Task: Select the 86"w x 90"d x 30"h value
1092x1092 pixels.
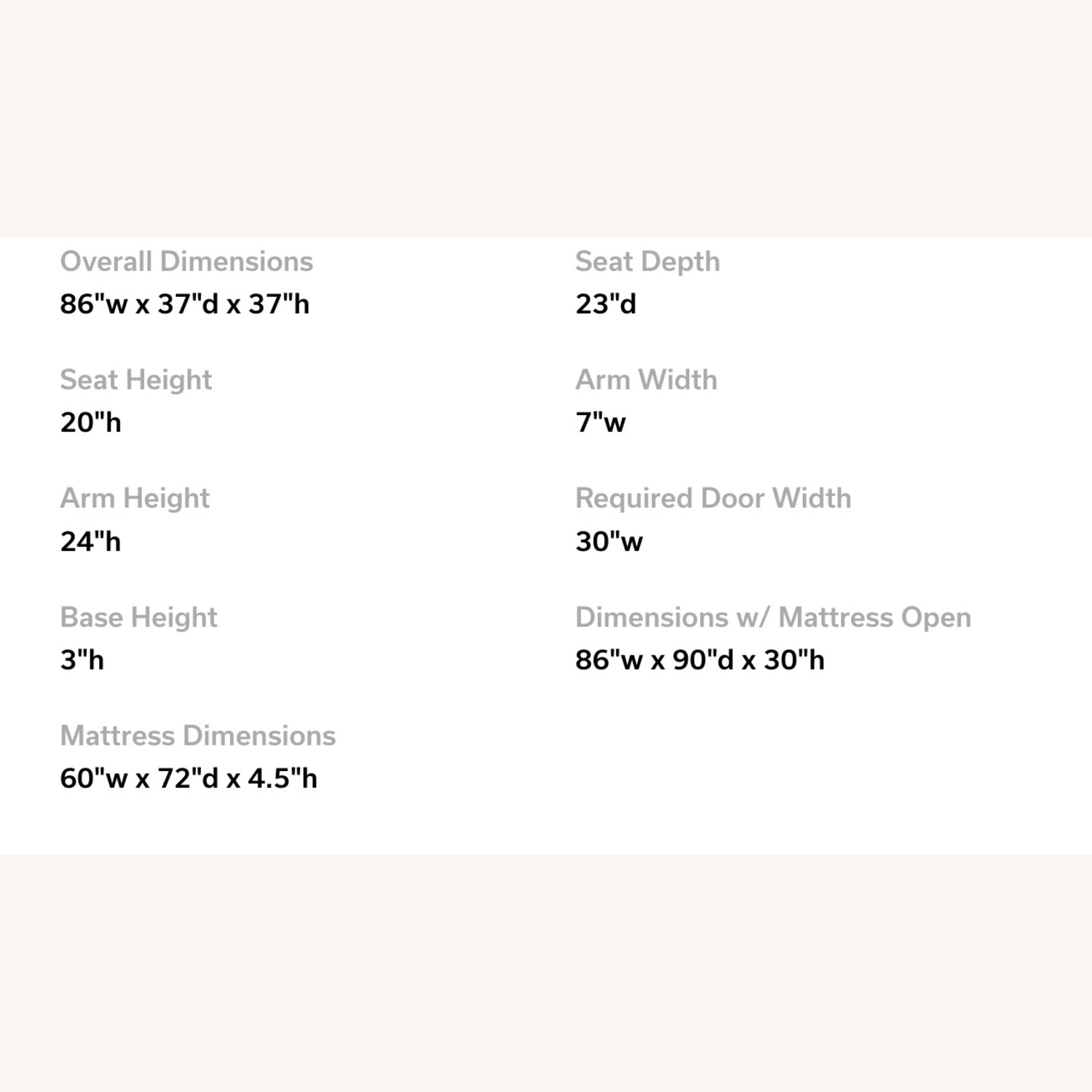Action: pyautogui.click(x=700, y=660)
